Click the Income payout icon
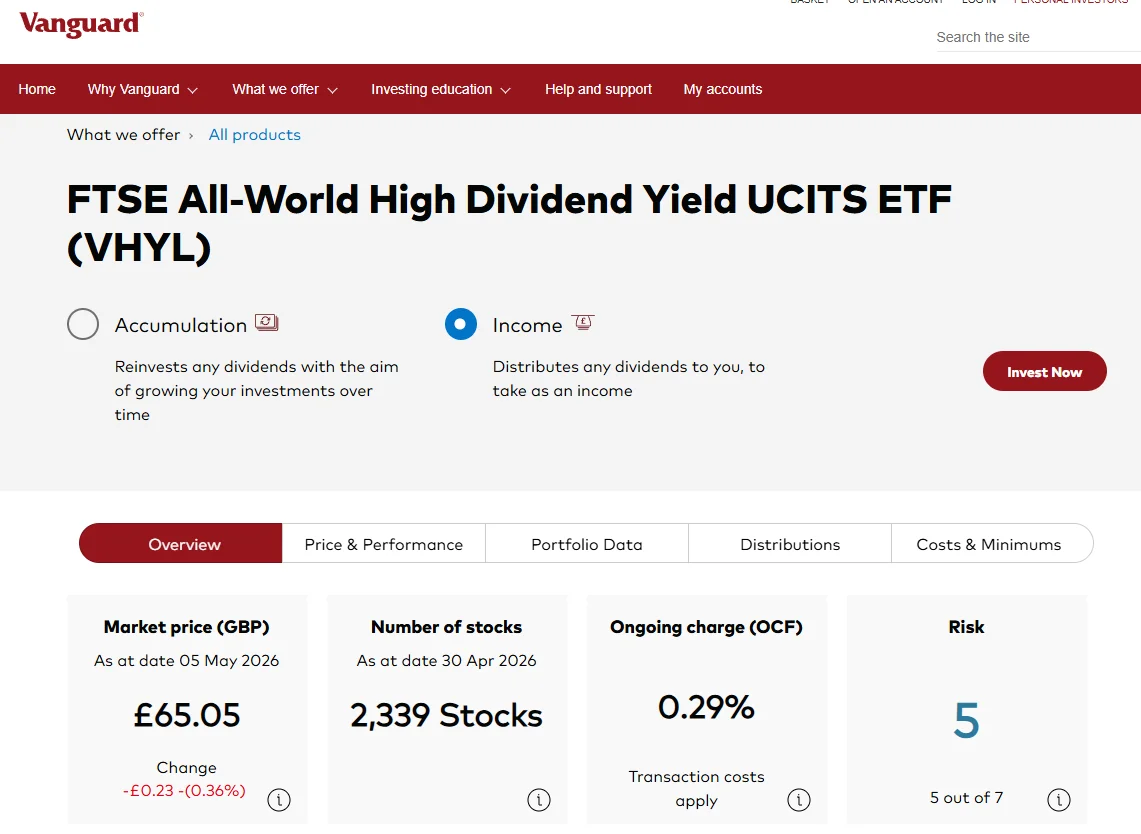The image size is (1141, 834). pos(583,322)
